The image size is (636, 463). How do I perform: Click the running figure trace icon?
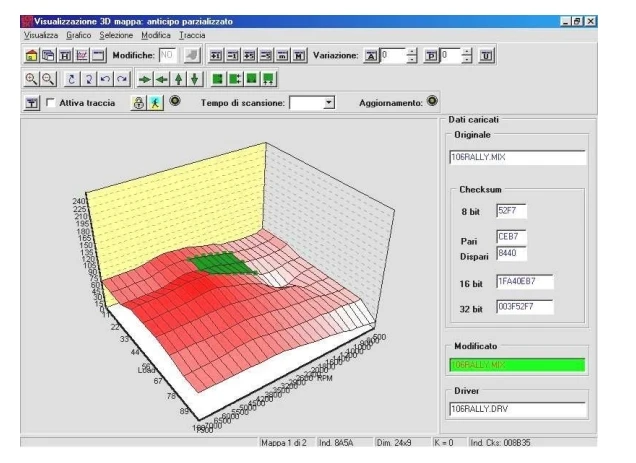[155, 103]
